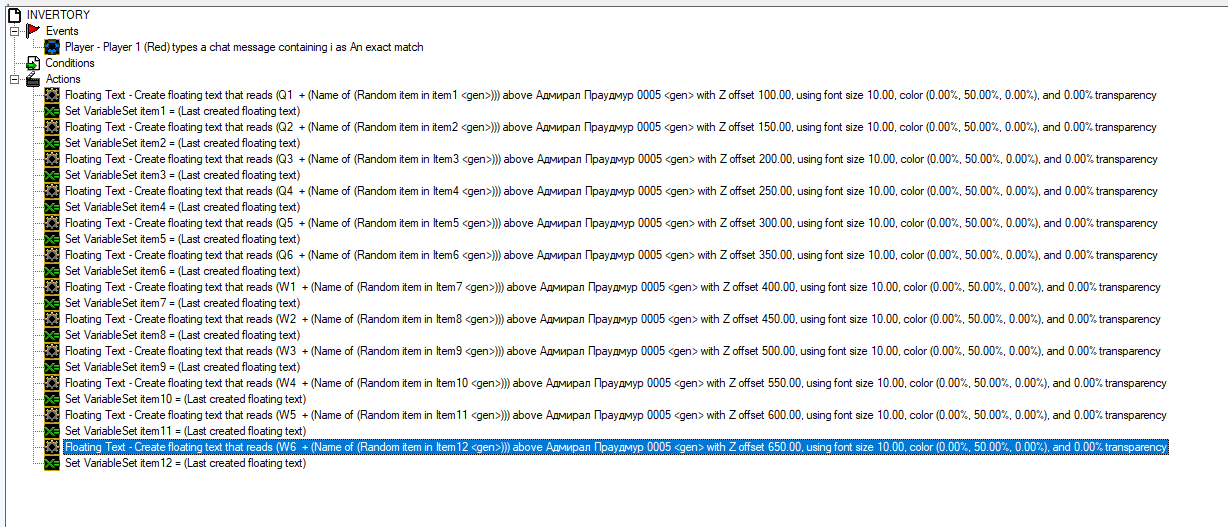This screenshot has height=527, width=1228.
Task: Click the gear icon for Q3 floating text
Action: tap(52, 159)
